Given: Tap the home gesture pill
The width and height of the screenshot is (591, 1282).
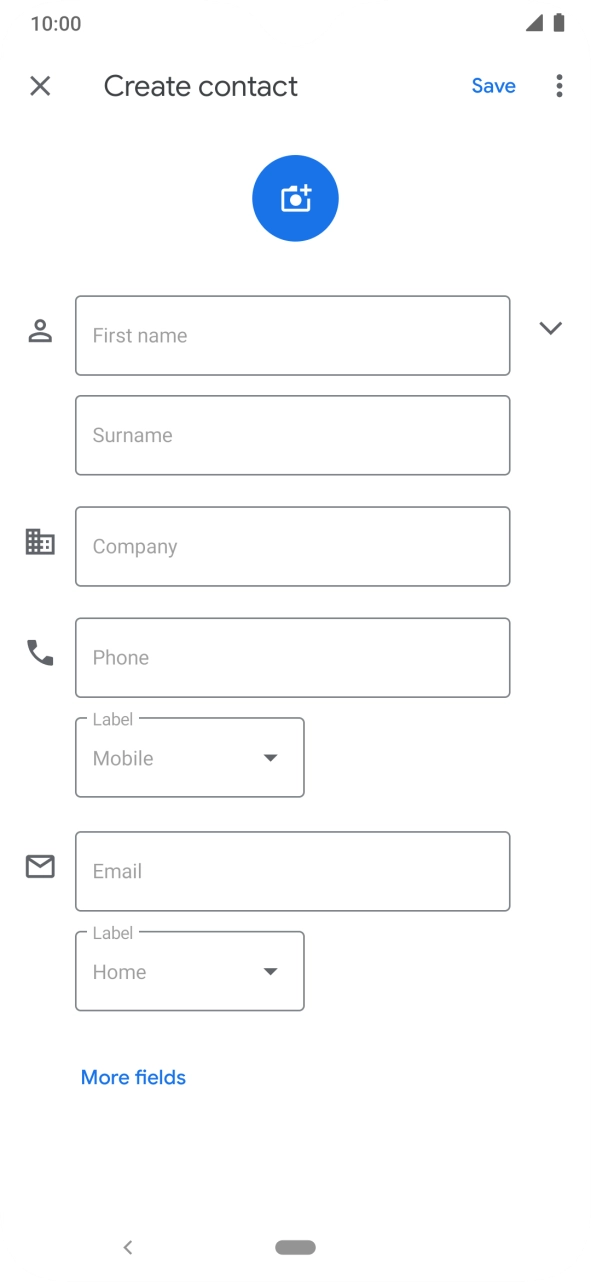Looking at the screenshot, I should click(x=295, y=1246).
